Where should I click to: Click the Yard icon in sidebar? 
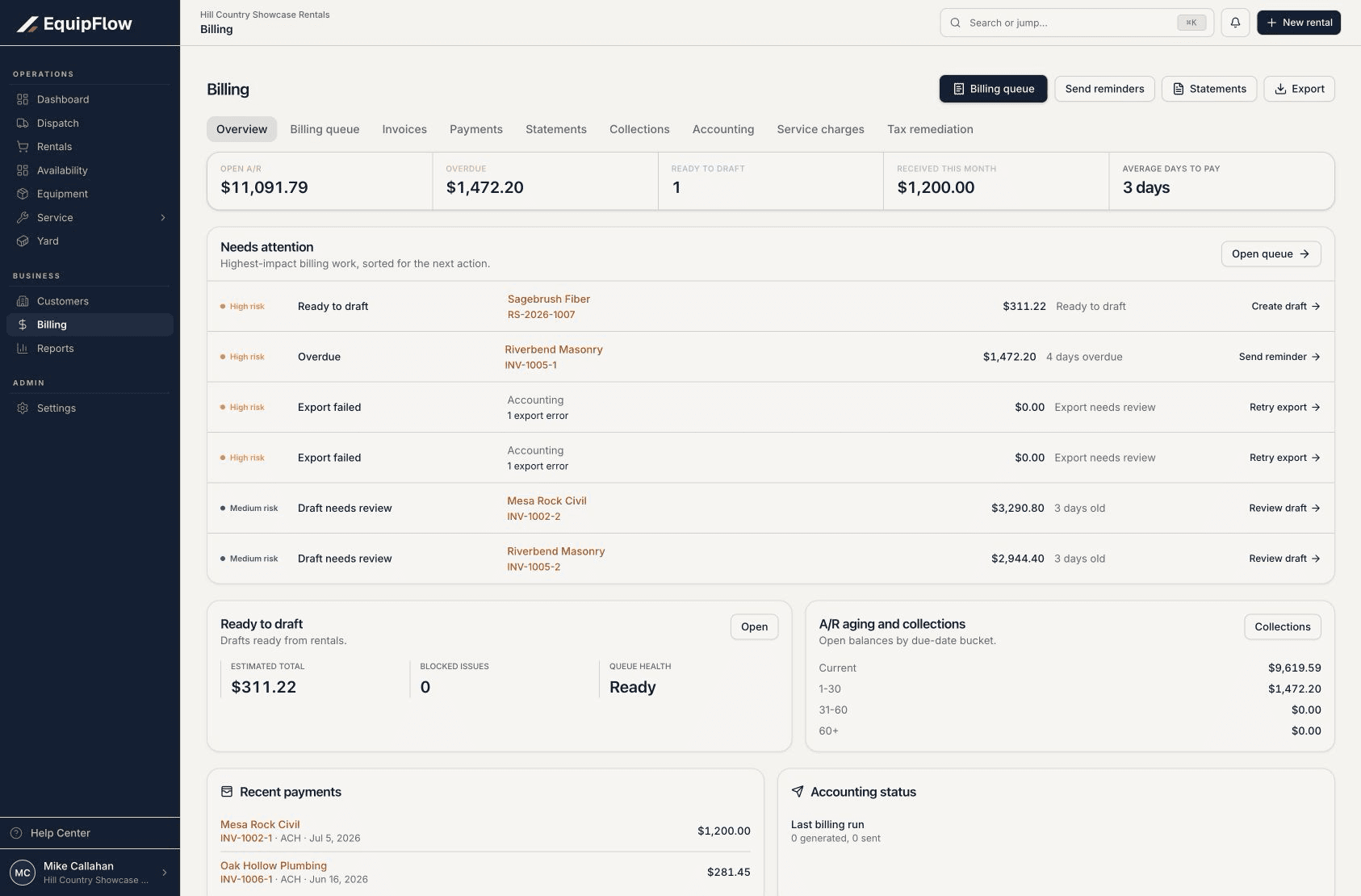click(x=23, y=241)
